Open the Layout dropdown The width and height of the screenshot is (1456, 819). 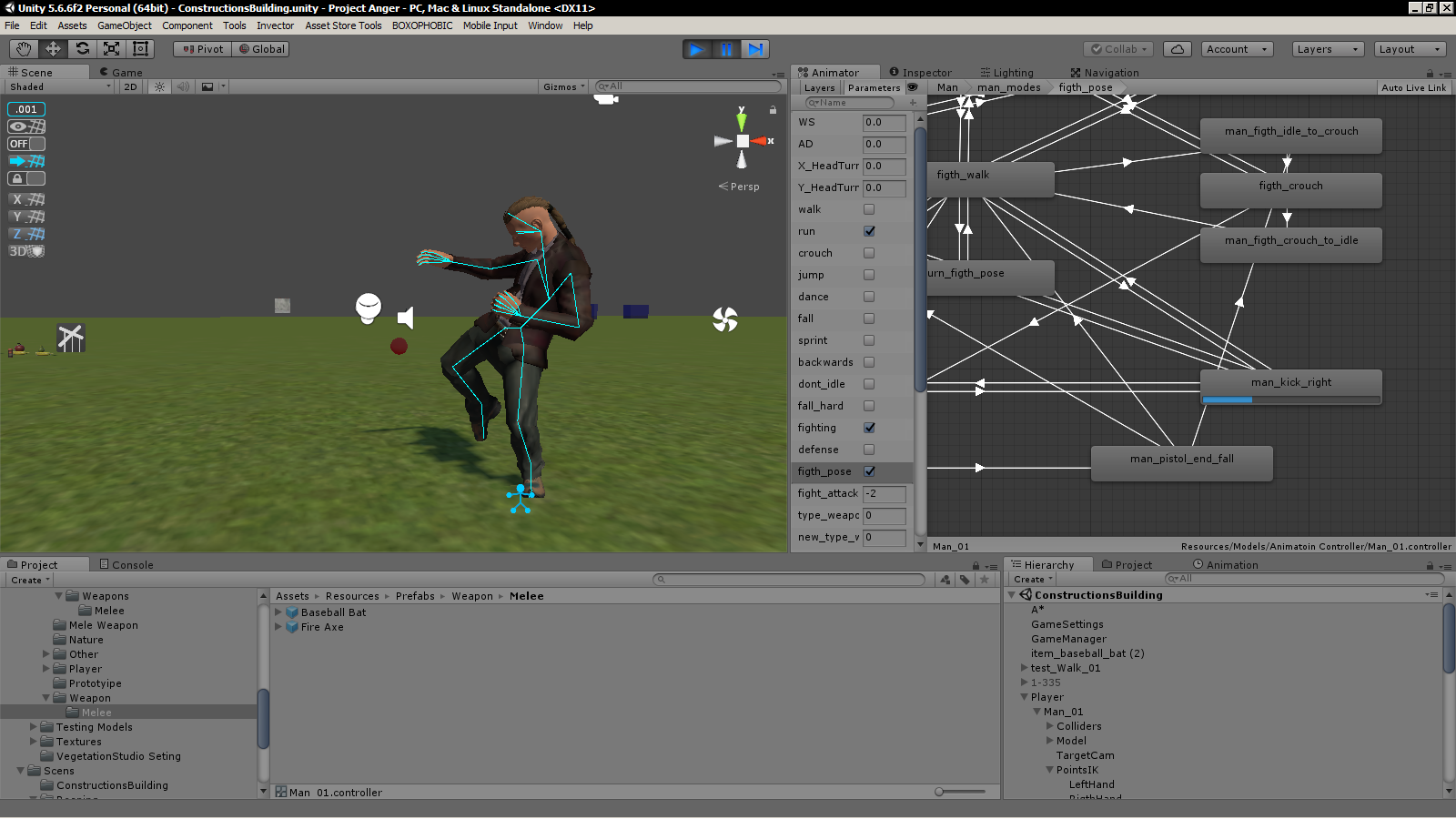pos(1410,49)
